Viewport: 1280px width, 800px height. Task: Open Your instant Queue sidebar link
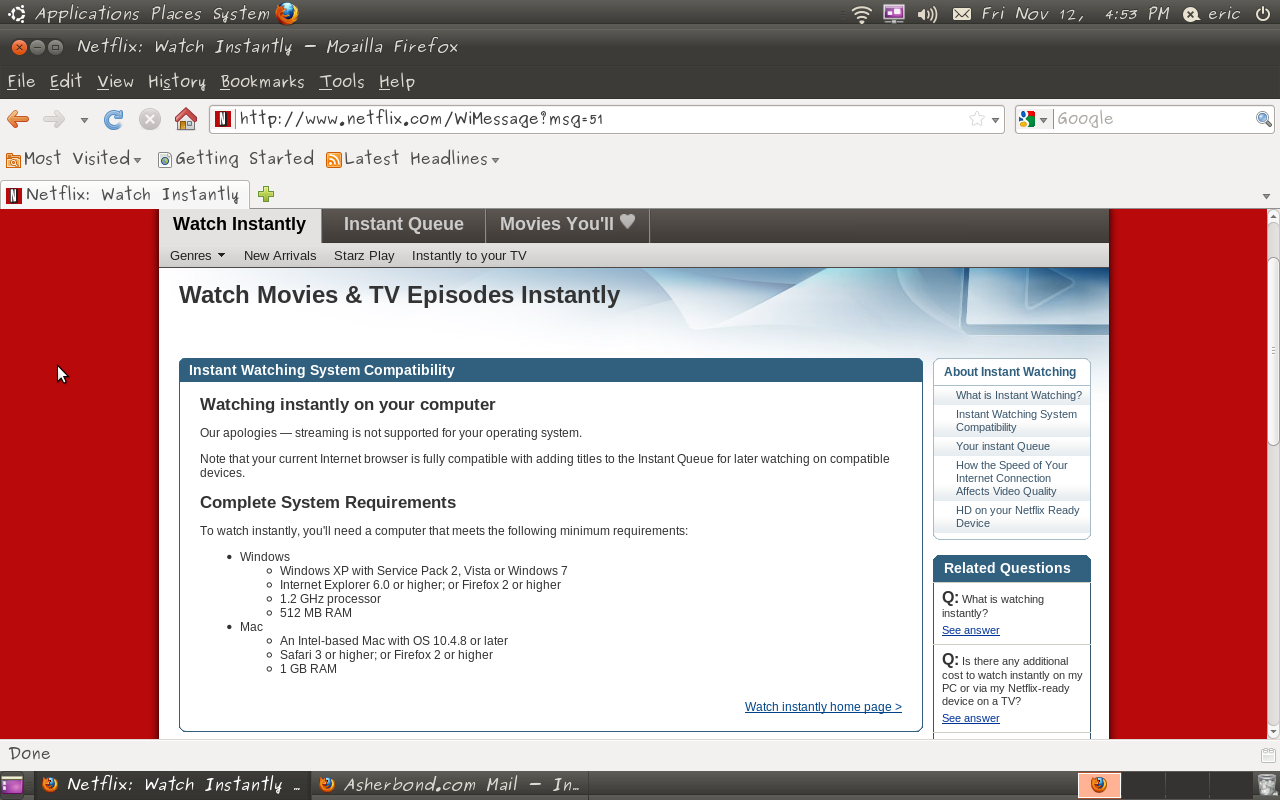pos(1002,446)
